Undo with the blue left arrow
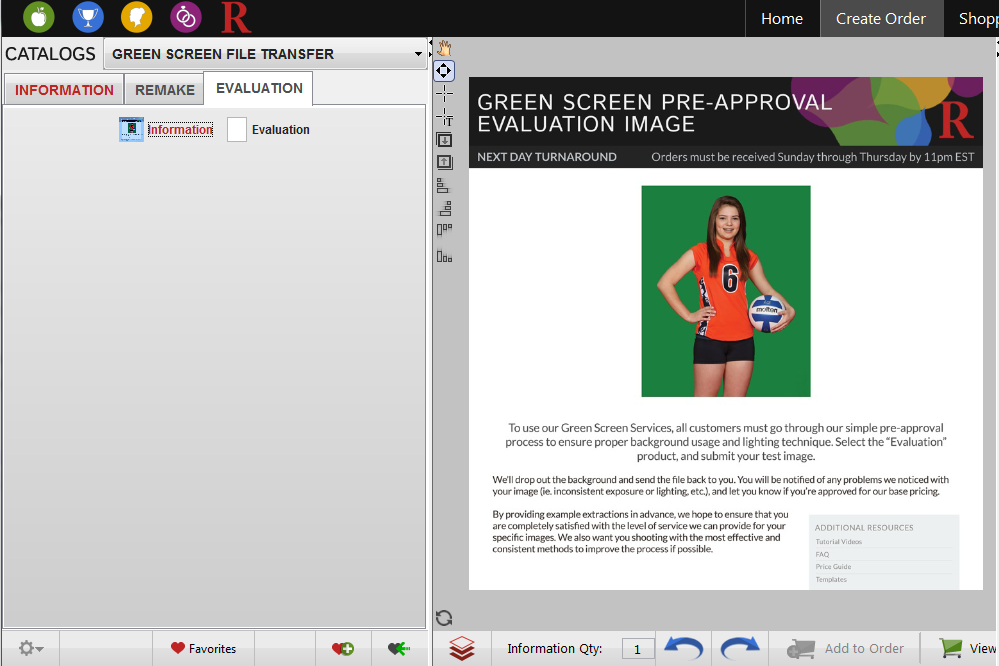The height and width of the screenshot is (666, 999). (683, 648)
